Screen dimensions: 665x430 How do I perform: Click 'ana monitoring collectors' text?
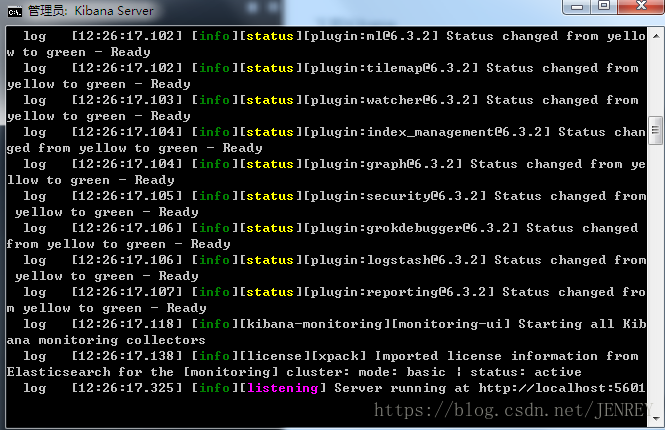click(x=106, y=340)
